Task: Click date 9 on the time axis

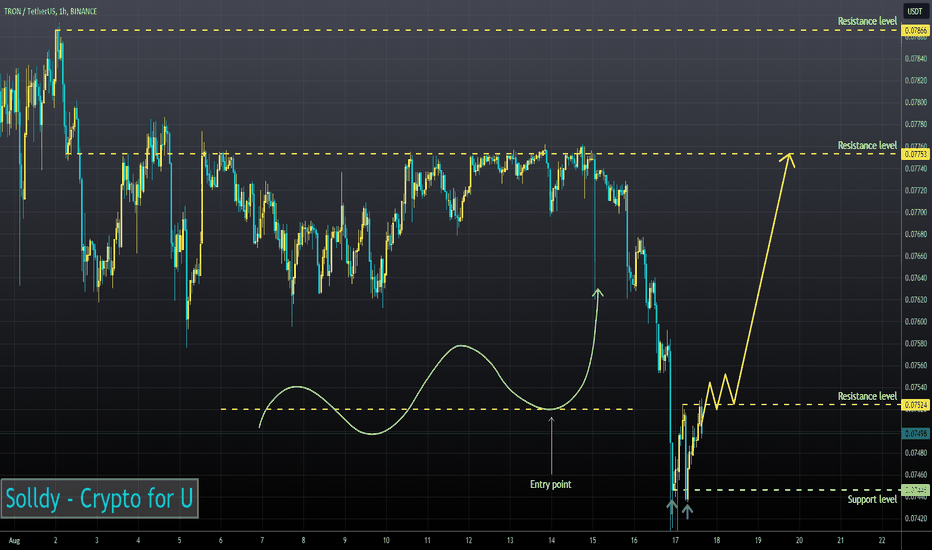Action: coord(345,540)
